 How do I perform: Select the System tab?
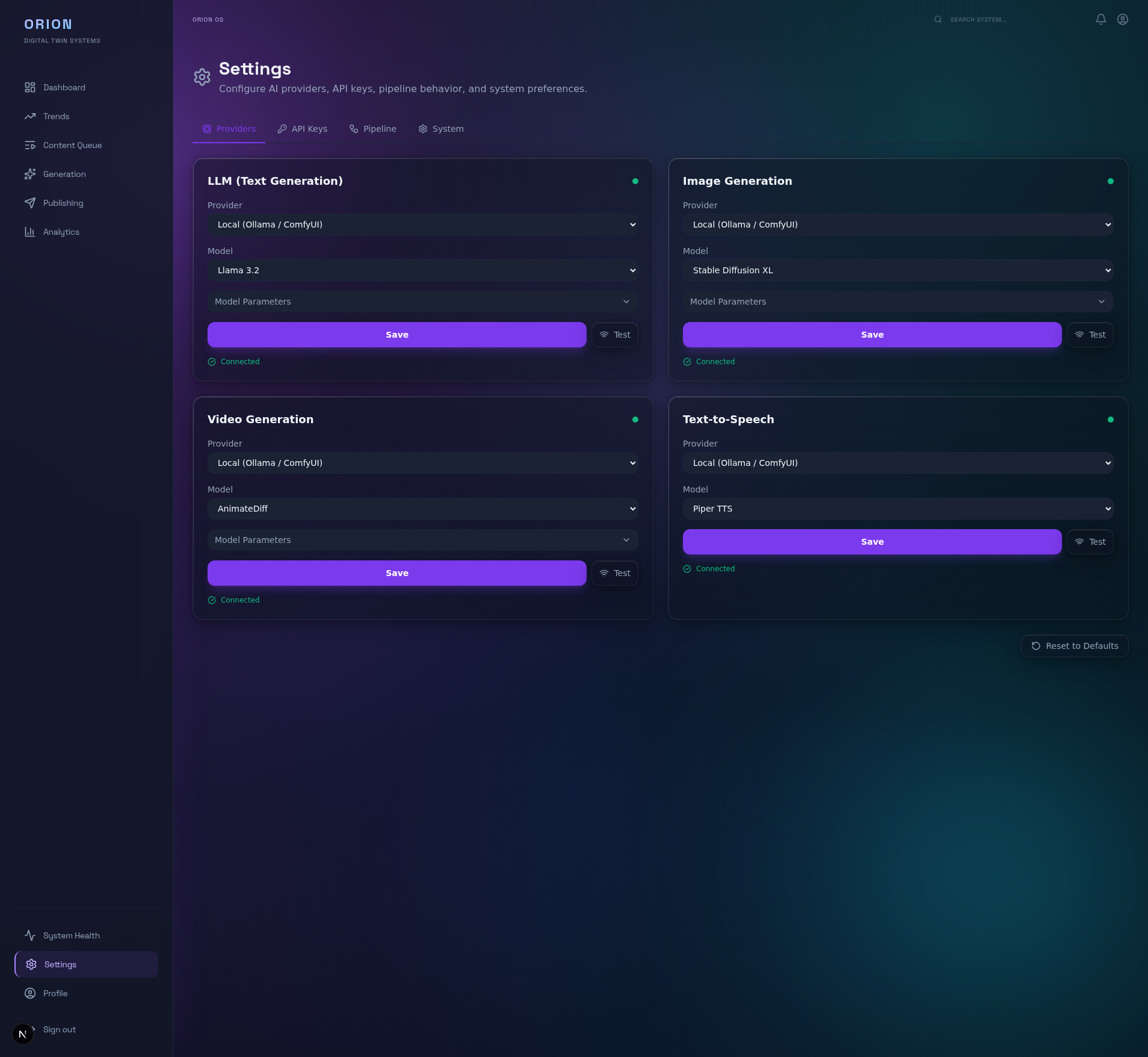pos(441,129)
